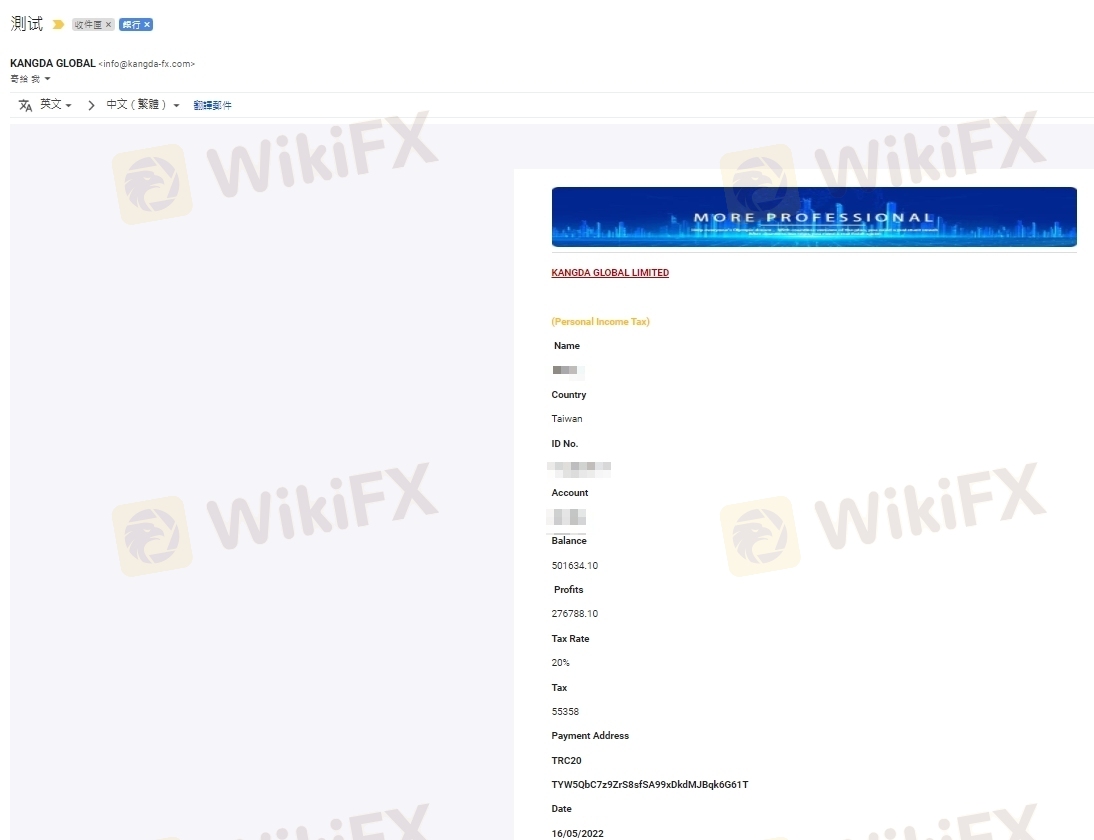Click the 20% tax rate value
Screen dimensions: 1094x840
[x=560, y=663]
